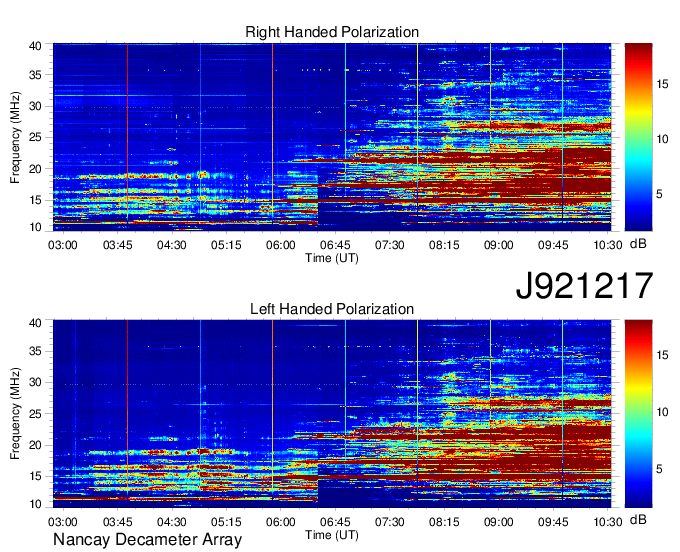Click the 'Right Handed Polarization' plot title

[332, 32]
